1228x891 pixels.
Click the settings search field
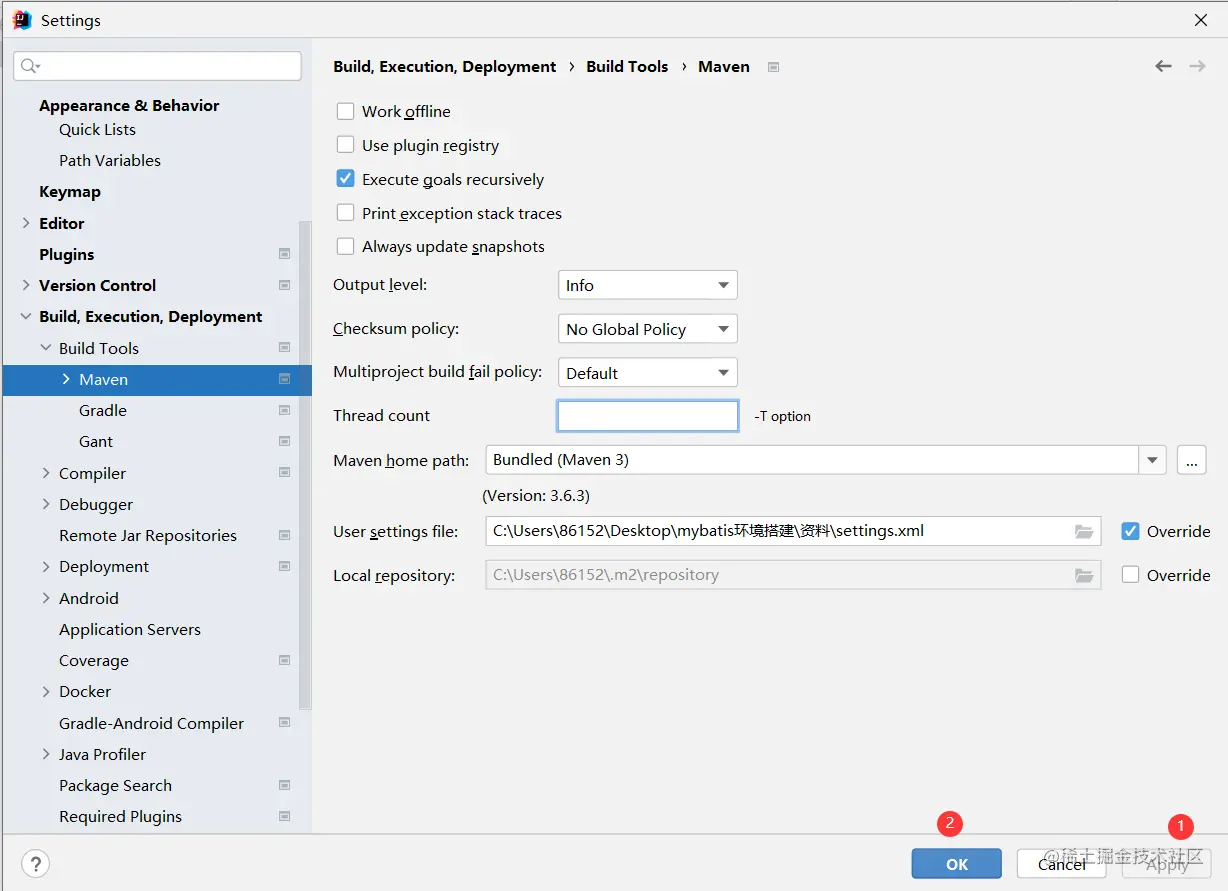(157, 66)
